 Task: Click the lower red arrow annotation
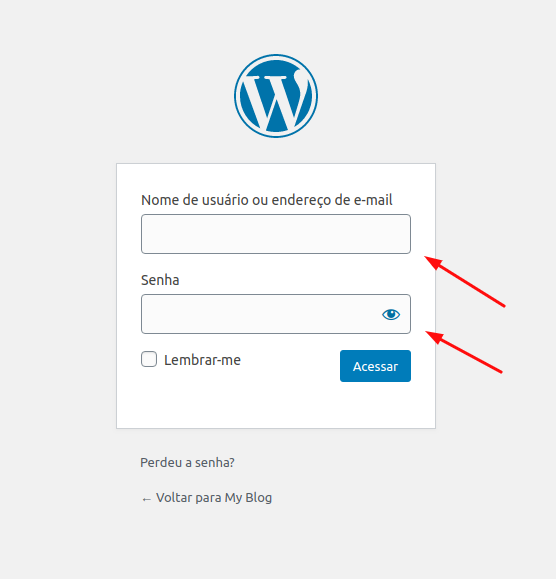pyautogui.click(x=464, y=352)
